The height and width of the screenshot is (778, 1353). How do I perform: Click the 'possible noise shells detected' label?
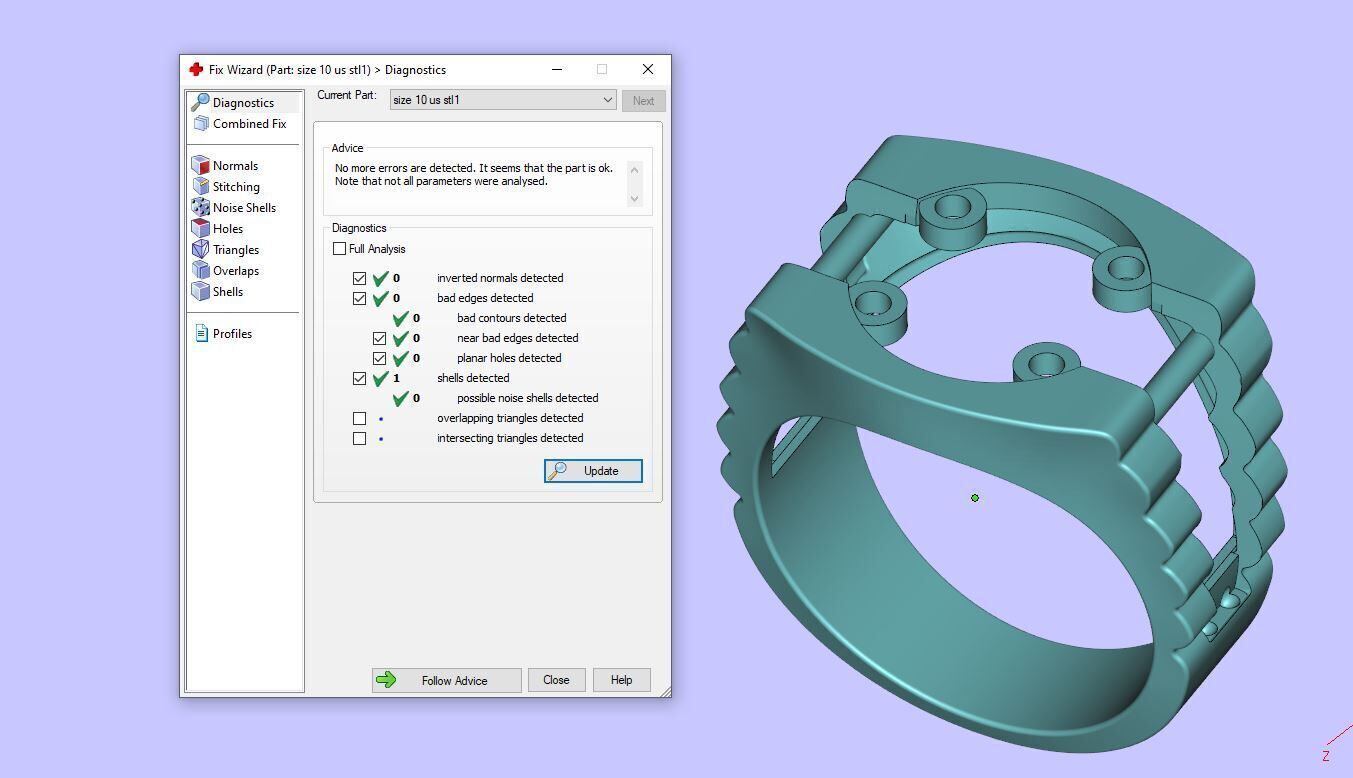tap(528, 398)
